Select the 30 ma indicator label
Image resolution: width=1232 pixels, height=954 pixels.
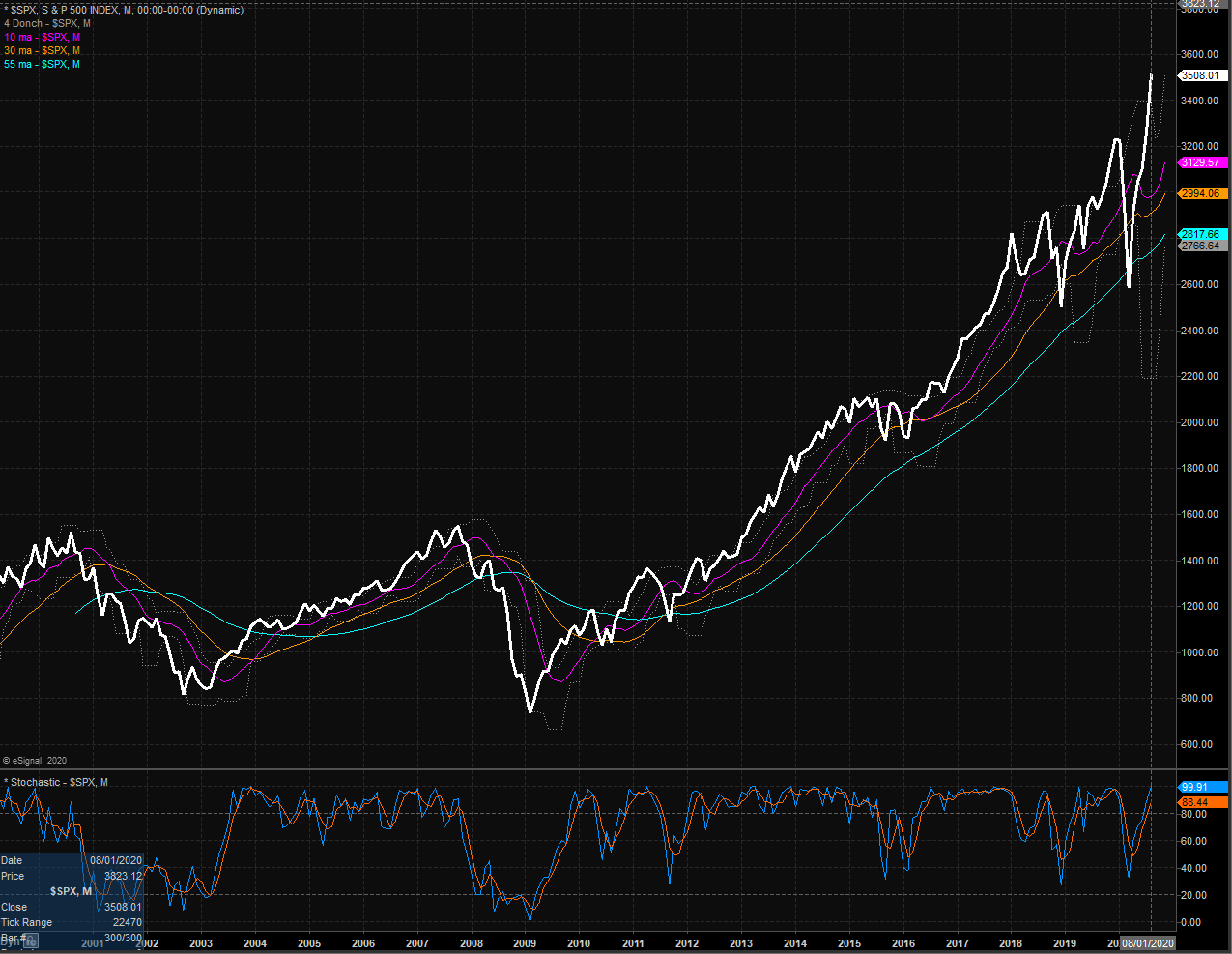point(42,50)
